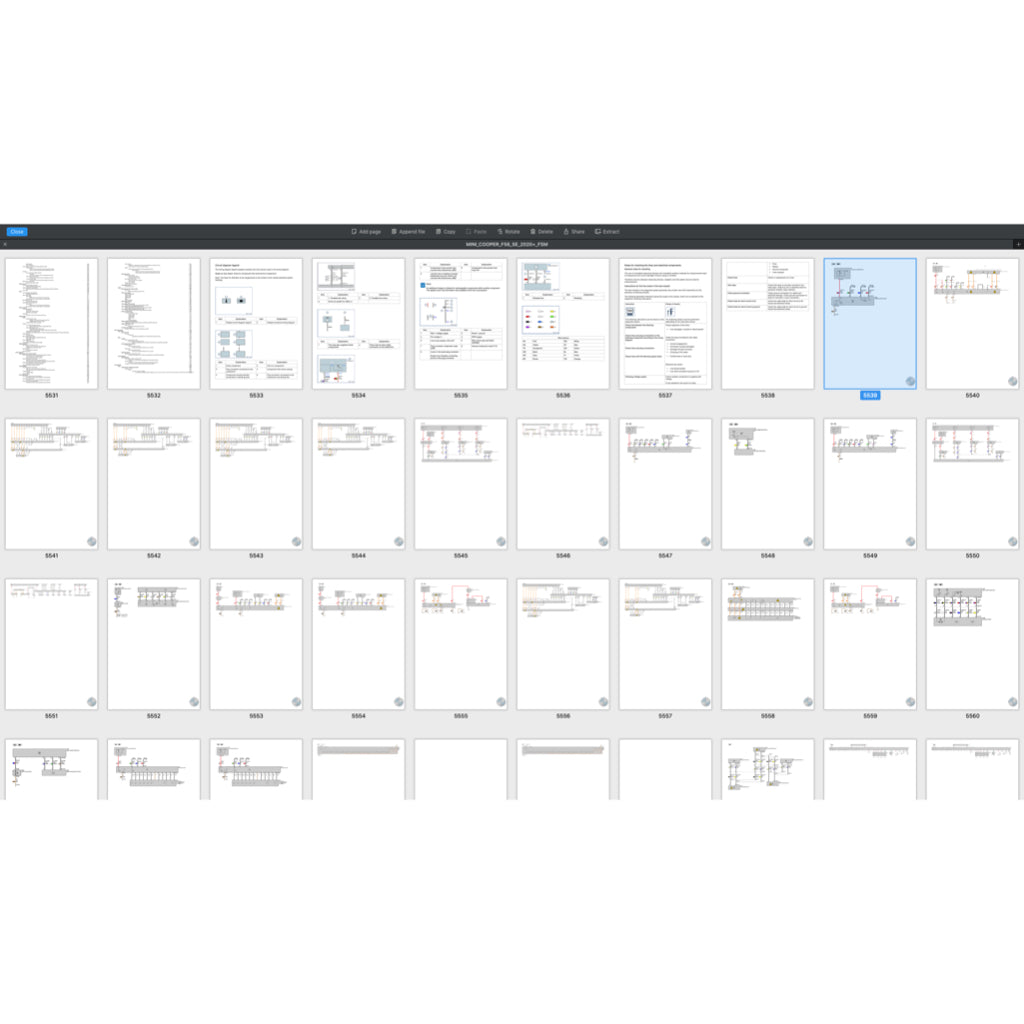Click the round badge on page 5539 thumbnail
This screenshot has height=1024, width=1024.
tap(910, 381)
